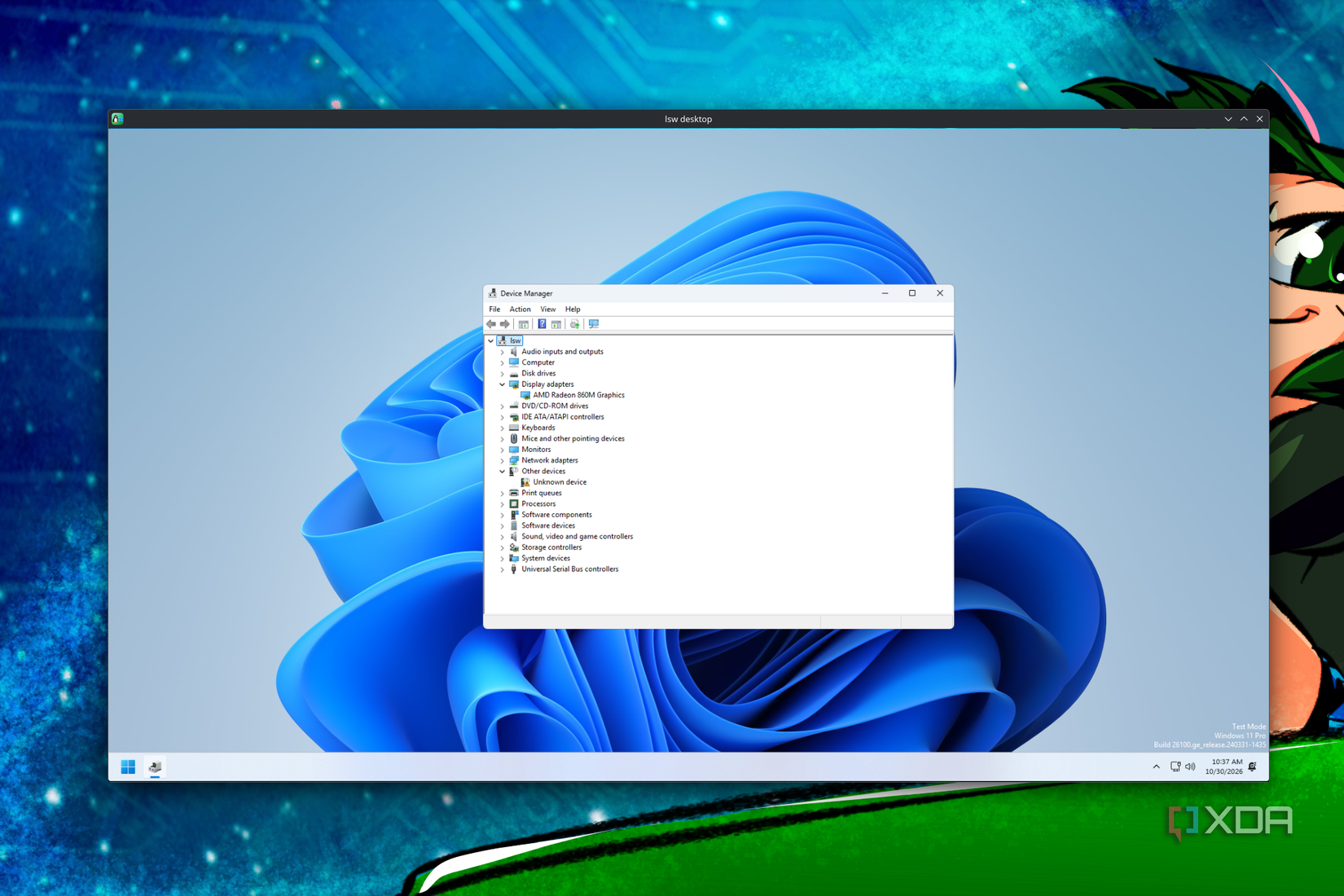Image resolution: width=1344 pixels, height=896 pixels.
Task: Open Help via the blue question mark icon
Action: pyautogui.click(x=542, y=324)
